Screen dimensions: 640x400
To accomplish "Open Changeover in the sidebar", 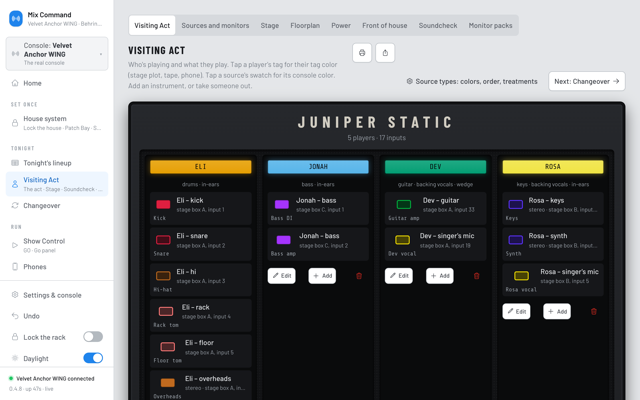I will click(57, 206).
